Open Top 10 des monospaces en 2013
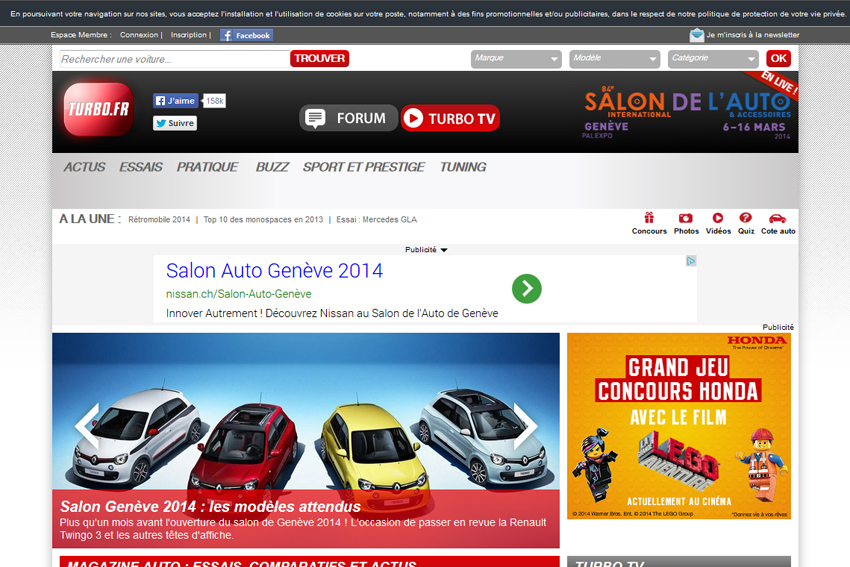Screen dimensions: 850x567 coord(263,220)
